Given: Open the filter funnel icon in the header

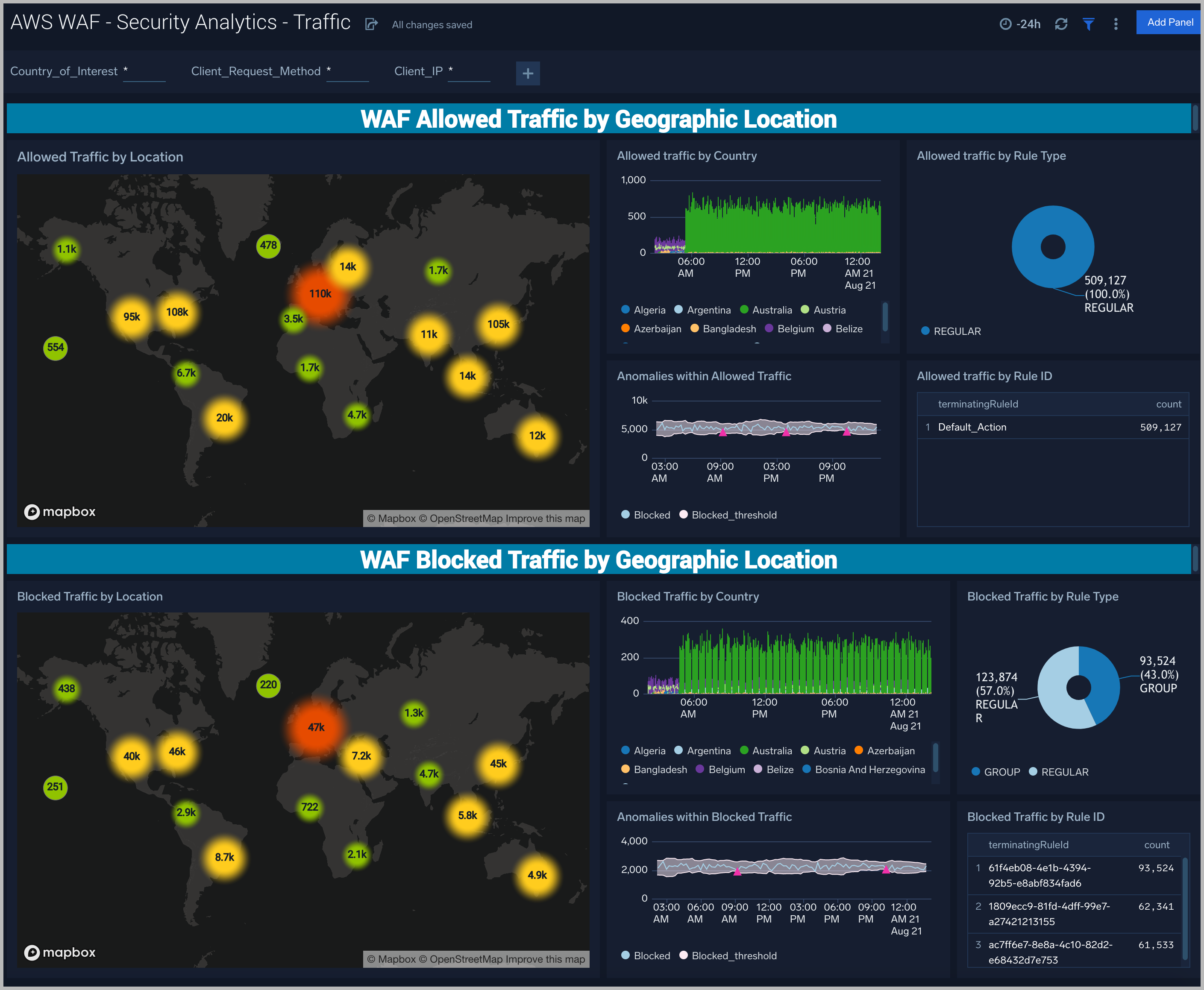Looking at the screenshot, I should coord(1089,24).
